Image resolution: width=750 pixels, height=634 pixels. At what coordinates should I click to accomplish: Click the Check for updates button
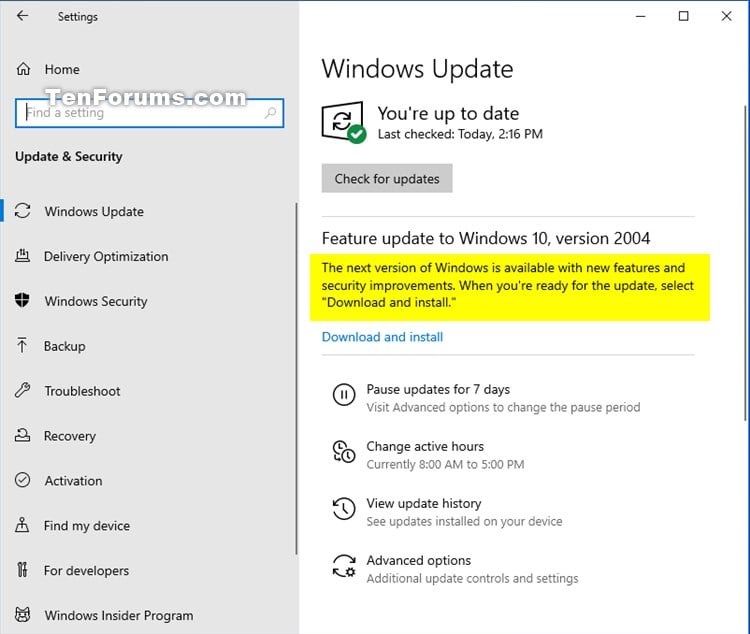[387, 178]
